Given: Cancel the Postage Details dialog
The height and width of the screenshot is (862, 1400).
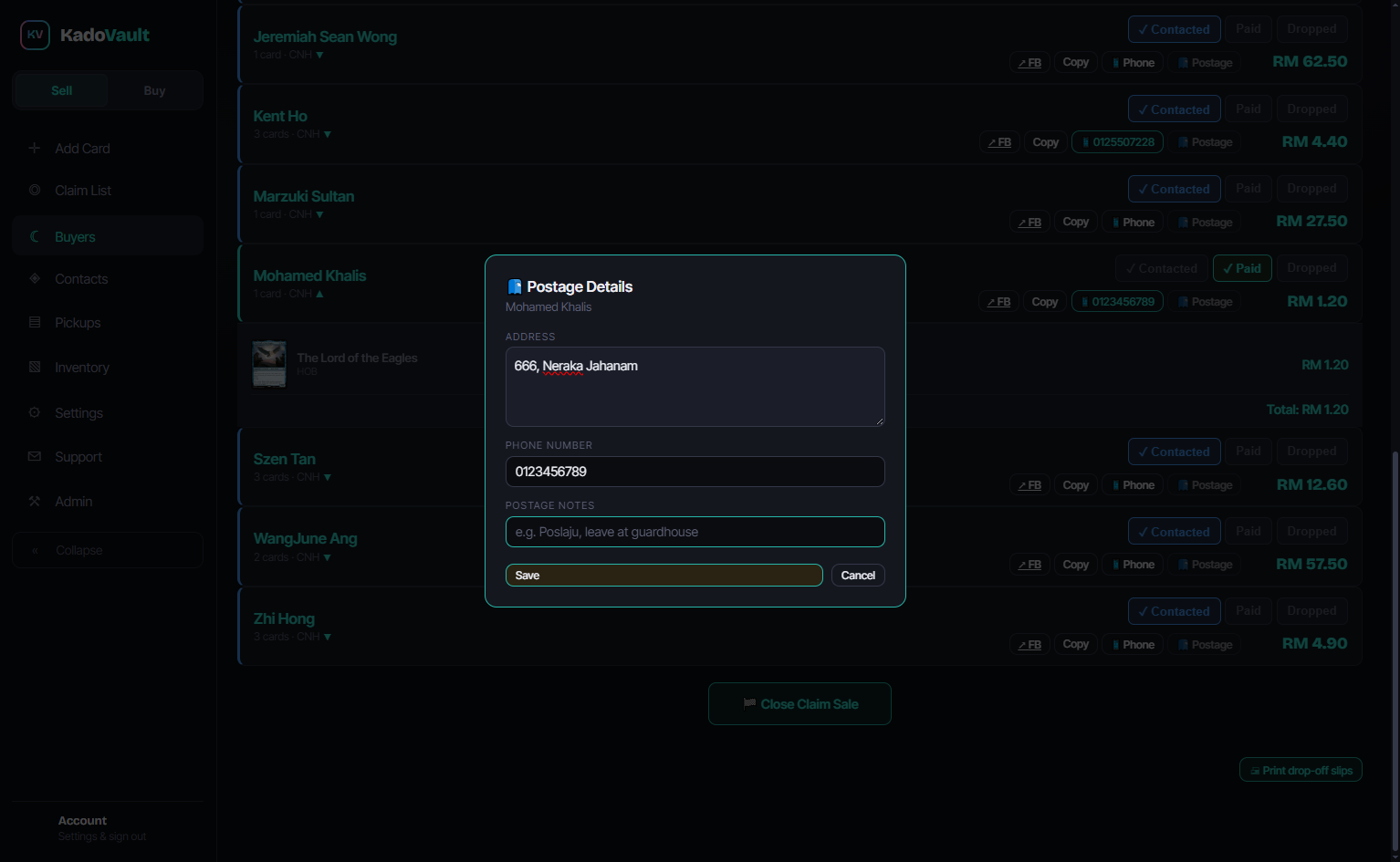Looking at the screenshot, I should pyautogui.click(x=858, y=575).
